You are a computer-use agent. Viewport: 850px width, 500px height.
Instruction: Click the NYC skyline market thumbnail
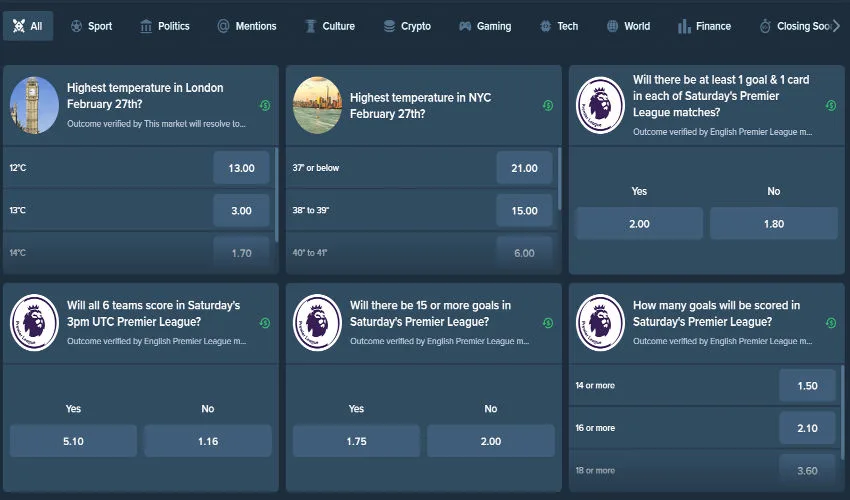[317, 105]
